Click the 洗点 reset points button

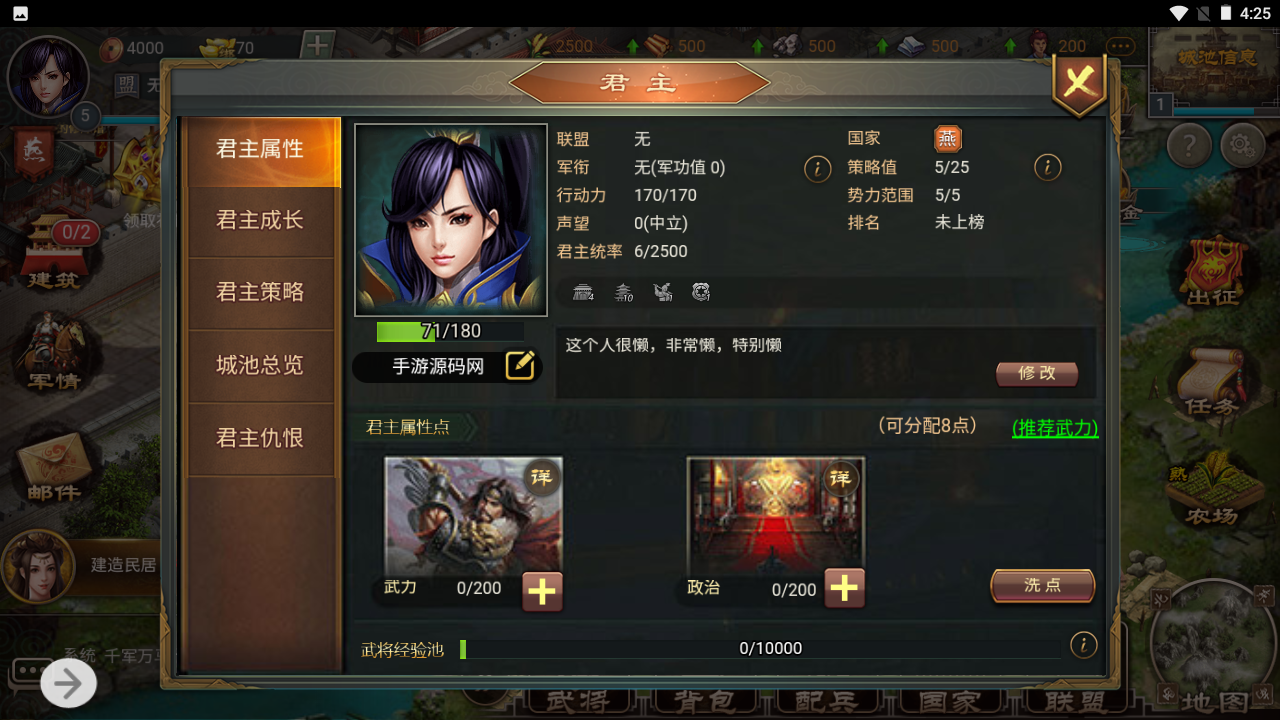coord(1042,585)
